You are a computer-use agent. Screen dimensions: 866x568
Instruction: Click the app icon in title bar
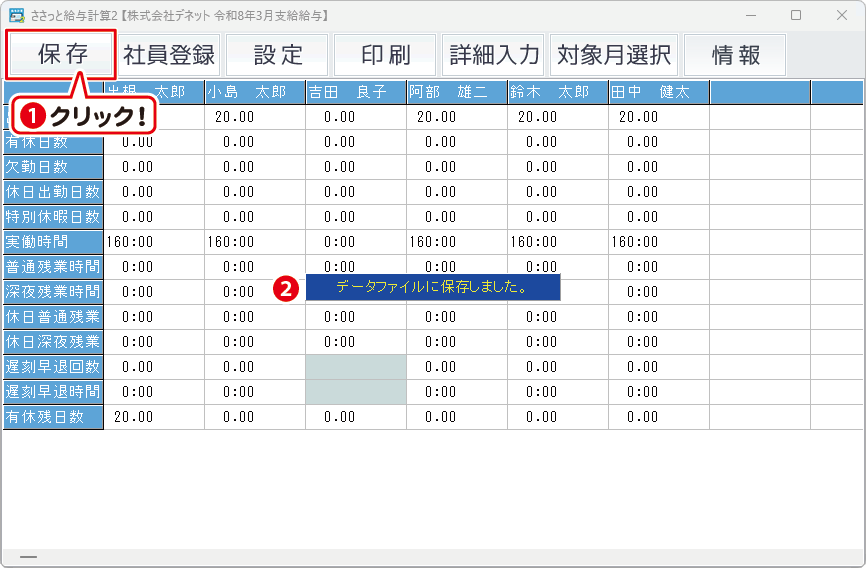coord(16,15)
